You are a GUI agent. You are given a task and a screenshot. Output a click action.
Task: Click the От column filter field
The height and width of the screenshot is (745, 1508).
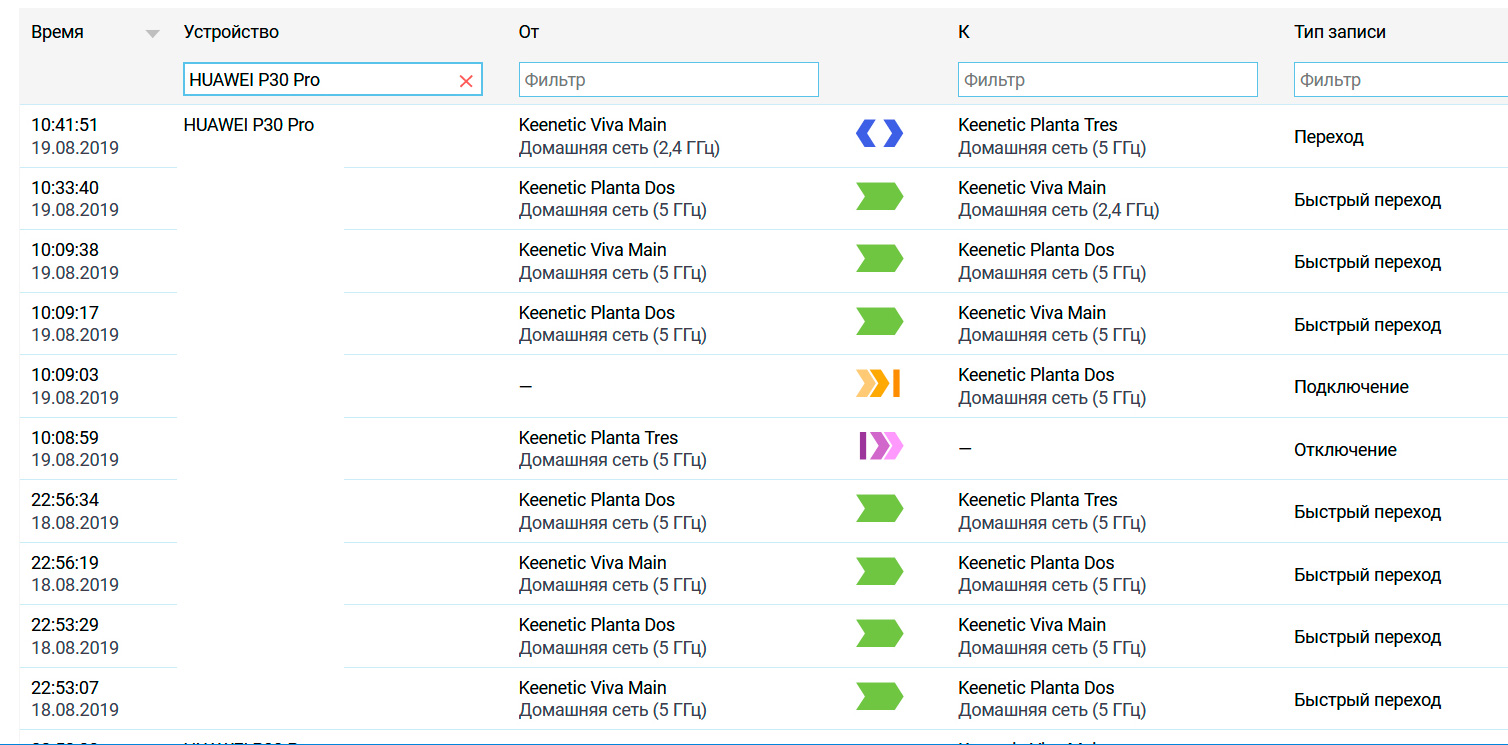coord(668,80)
